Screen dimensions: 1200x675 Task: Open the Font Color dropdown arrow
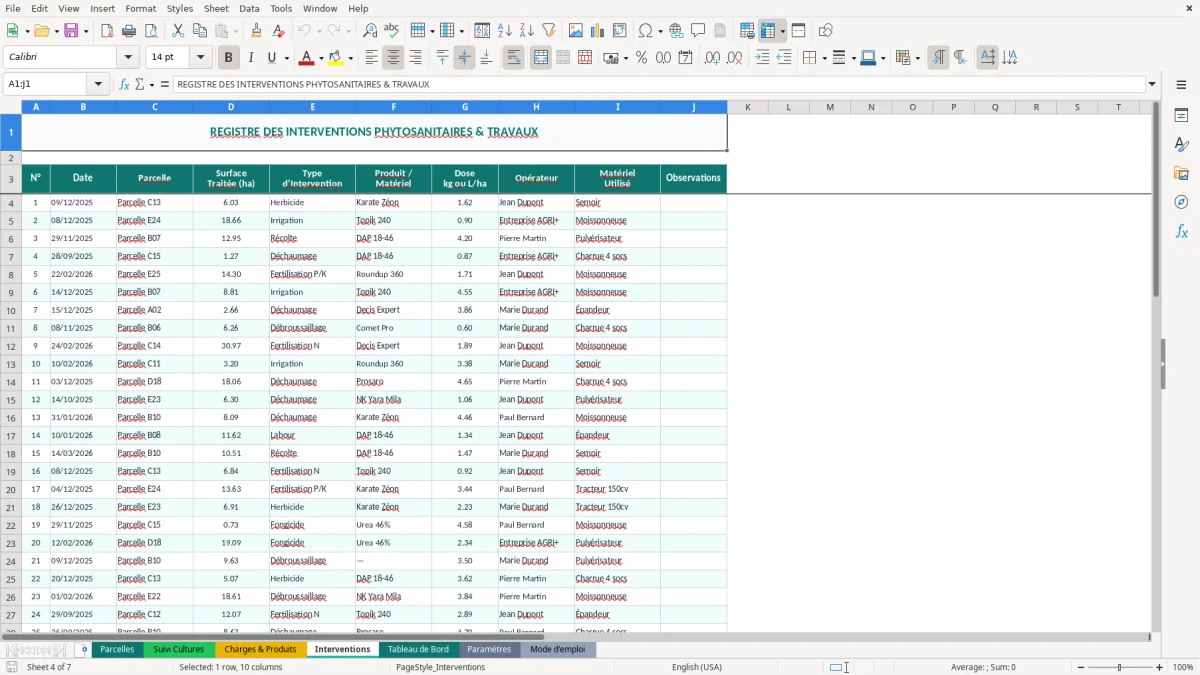pos(321,58)
